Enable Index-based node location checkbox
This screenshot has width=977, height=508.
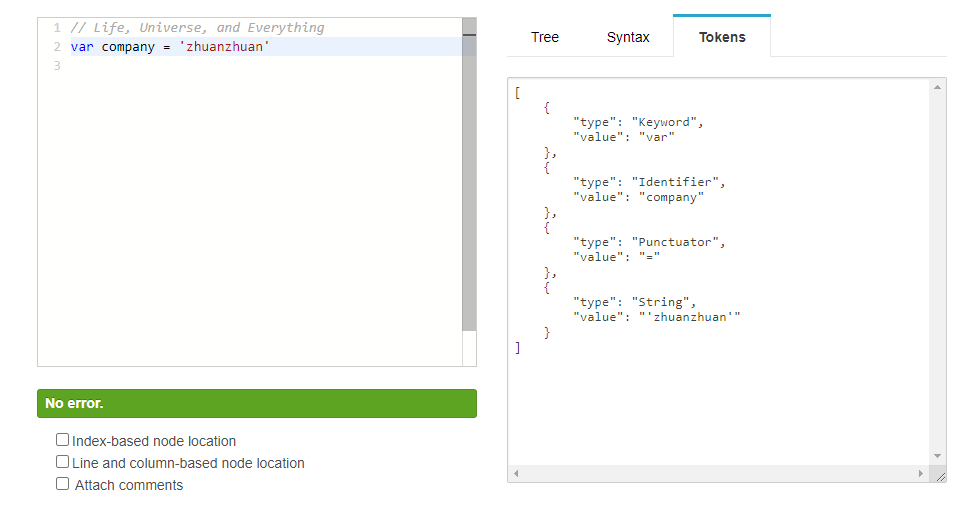[x=63, y=440]
